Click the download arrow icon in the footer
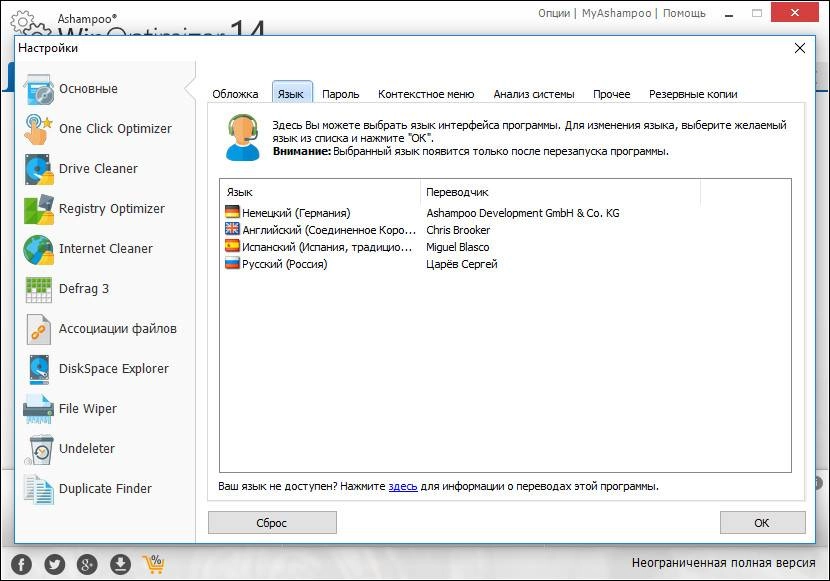This screenshot has height=581, width=830. coord(120,564)
